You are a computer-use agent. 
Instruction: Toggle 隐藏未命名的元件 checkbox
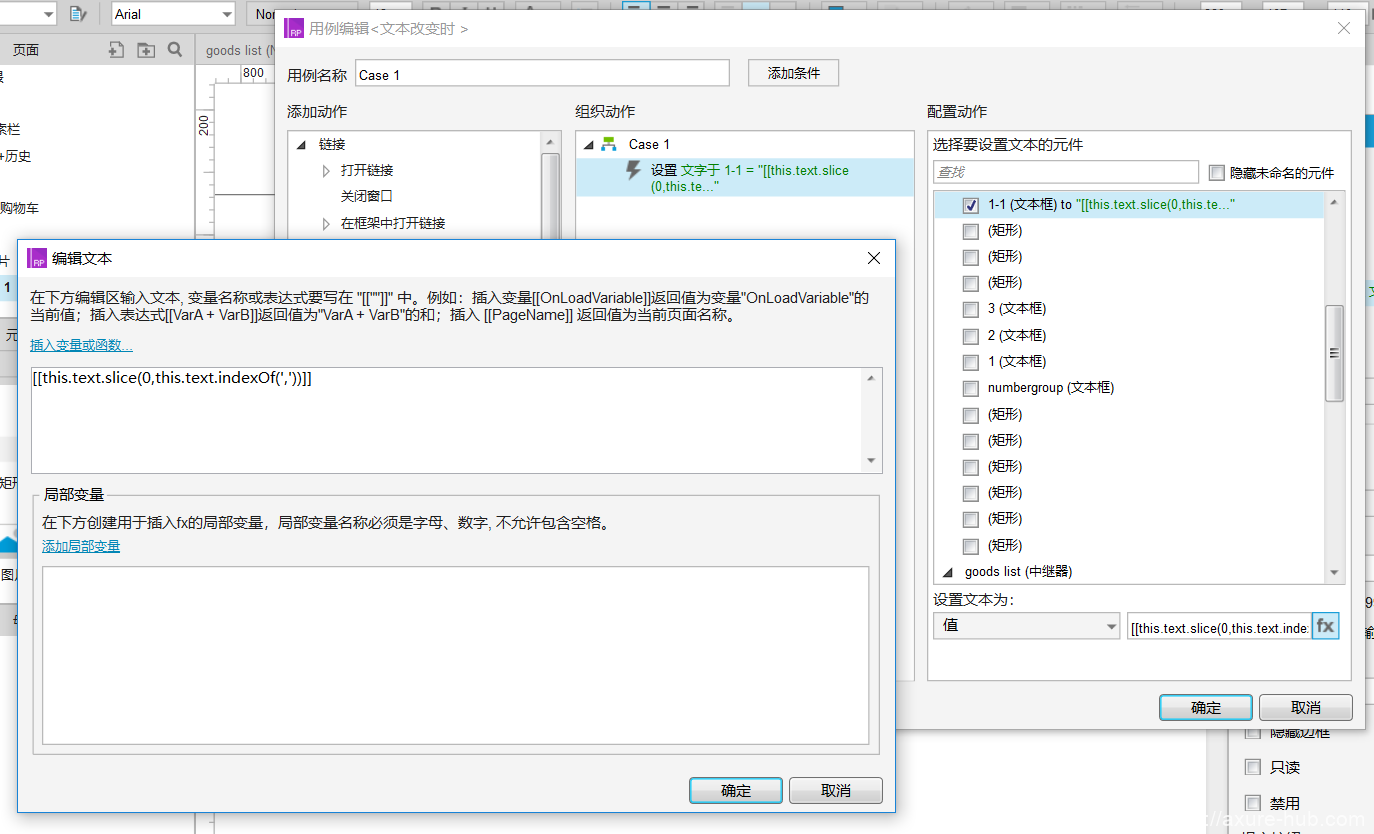pyautogui.click(x=1217, y=172)
